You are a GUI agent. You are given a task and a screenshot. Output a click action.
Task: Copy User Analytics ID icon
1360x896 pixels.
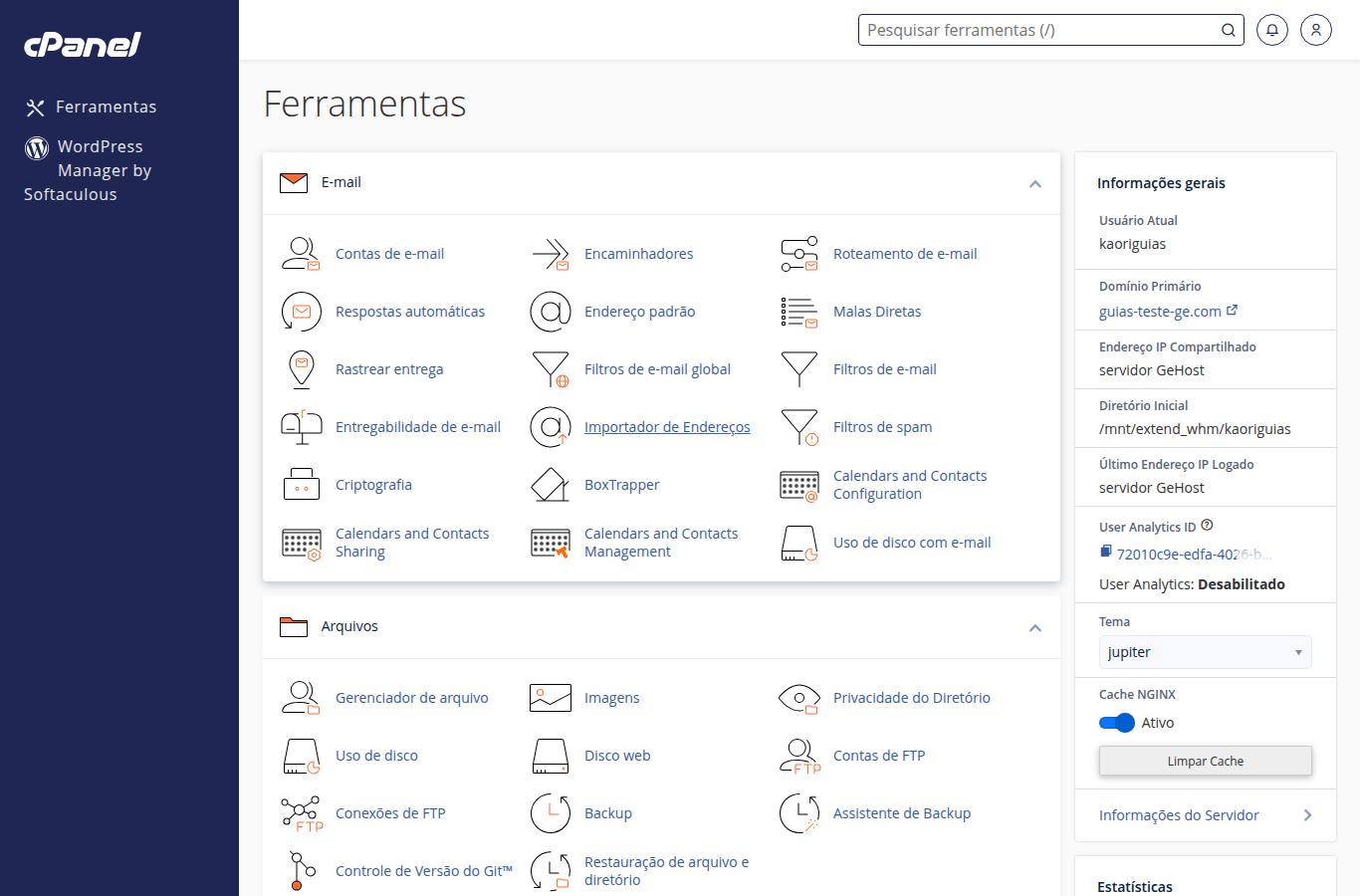point(1105,552)
